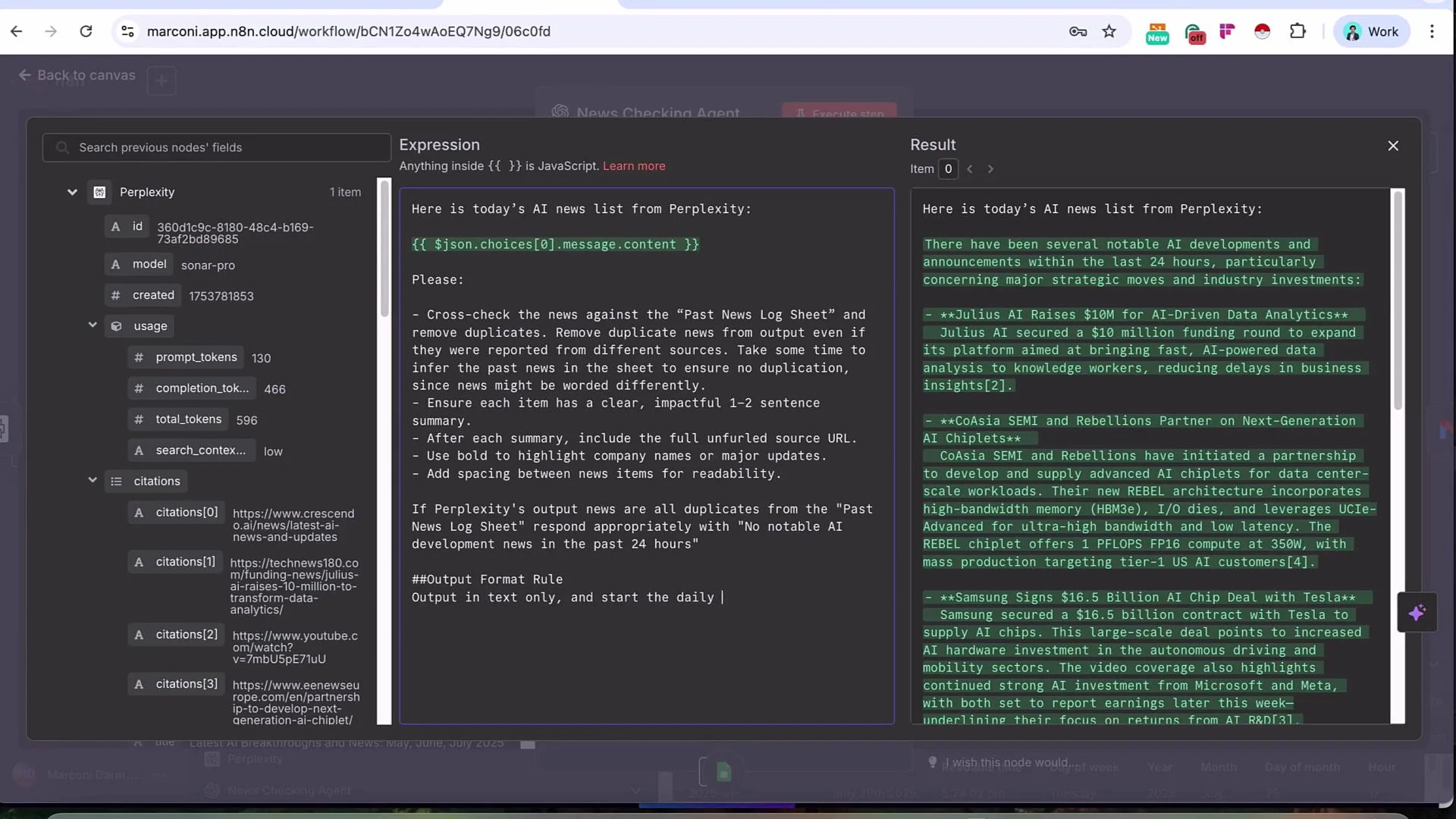Select the usage field pill

[140, 326]
